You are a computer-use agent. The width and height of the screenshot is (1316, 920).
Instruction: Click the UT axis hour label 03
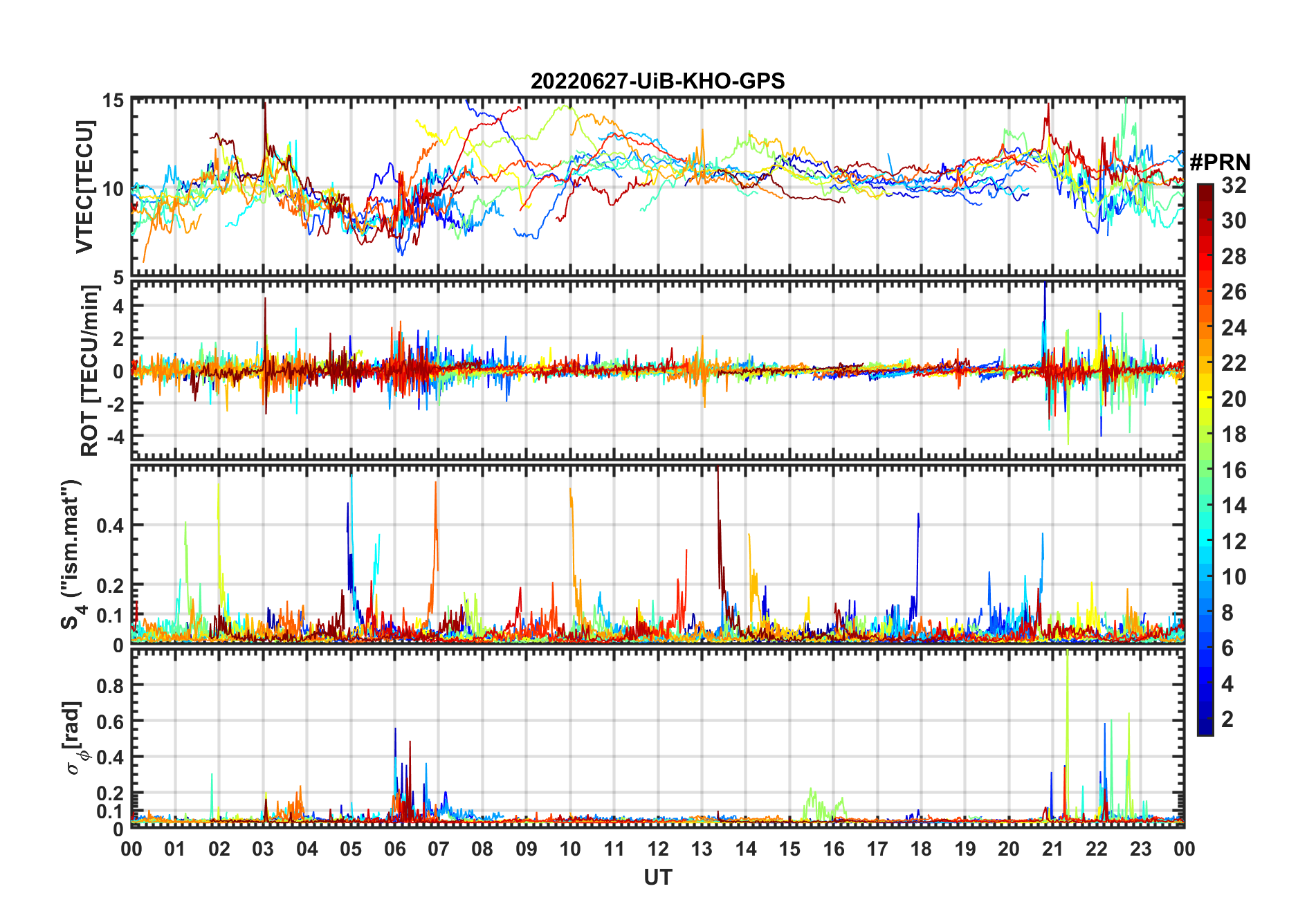pos(263,849)
